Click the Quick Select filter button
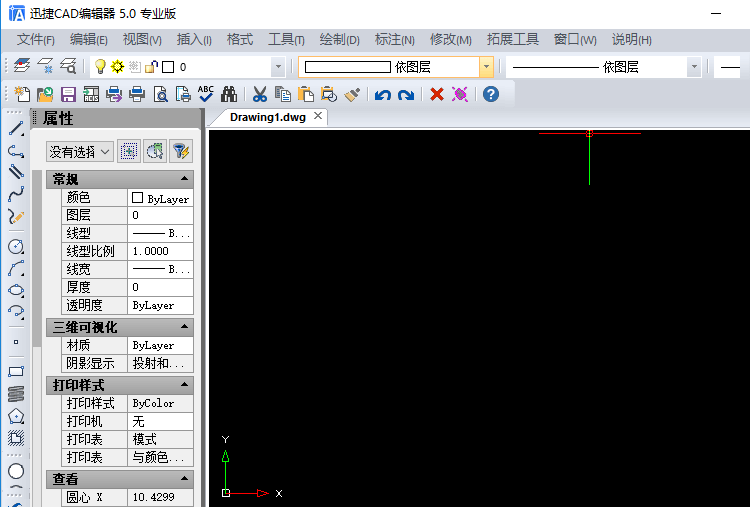The height and width of the screenshot is (507, 750). click(180, 151)
